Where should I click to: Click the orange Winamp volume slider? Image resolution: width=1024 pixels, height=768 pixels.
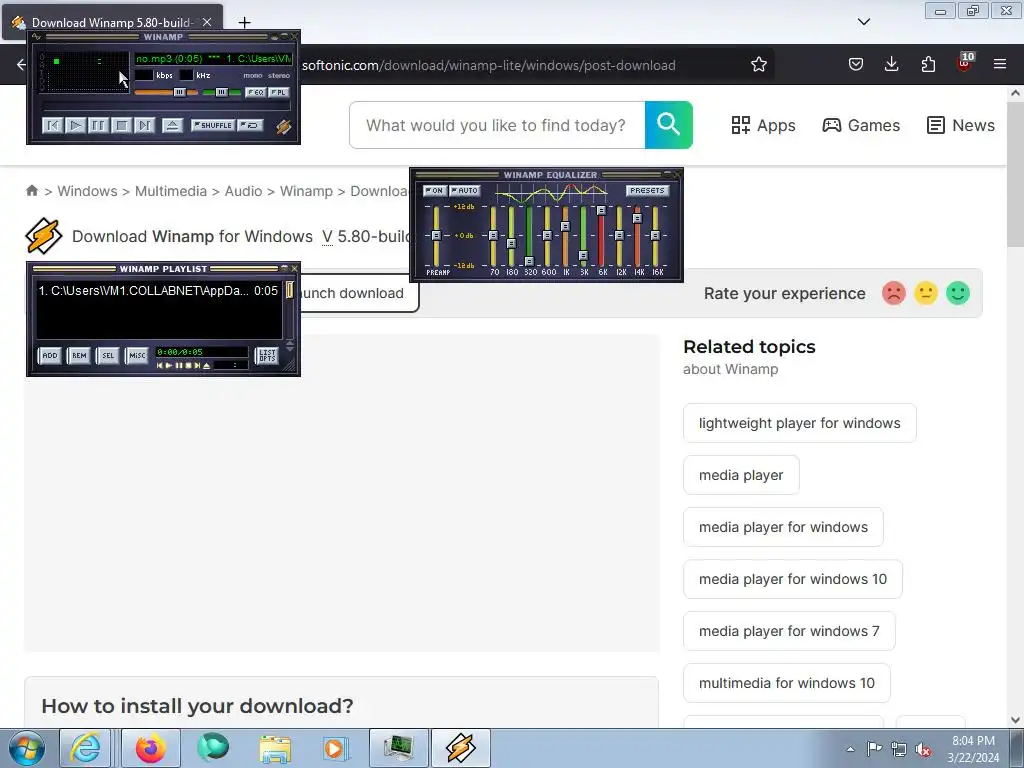click(166, 92)
